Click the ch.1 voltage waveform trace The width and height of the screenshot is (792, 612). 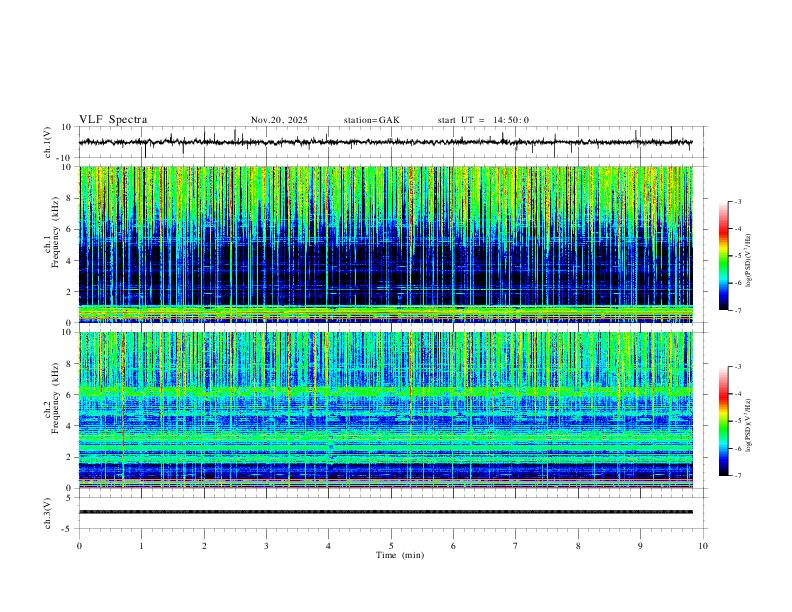click(x=386, y=142)
